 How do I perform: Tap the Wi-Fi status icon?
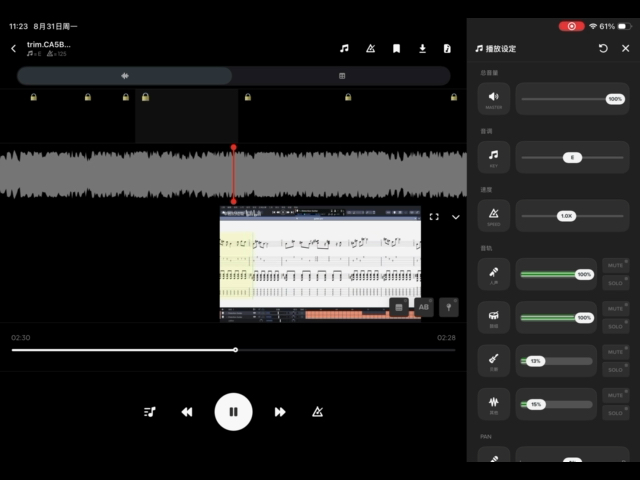pos(593,26)
